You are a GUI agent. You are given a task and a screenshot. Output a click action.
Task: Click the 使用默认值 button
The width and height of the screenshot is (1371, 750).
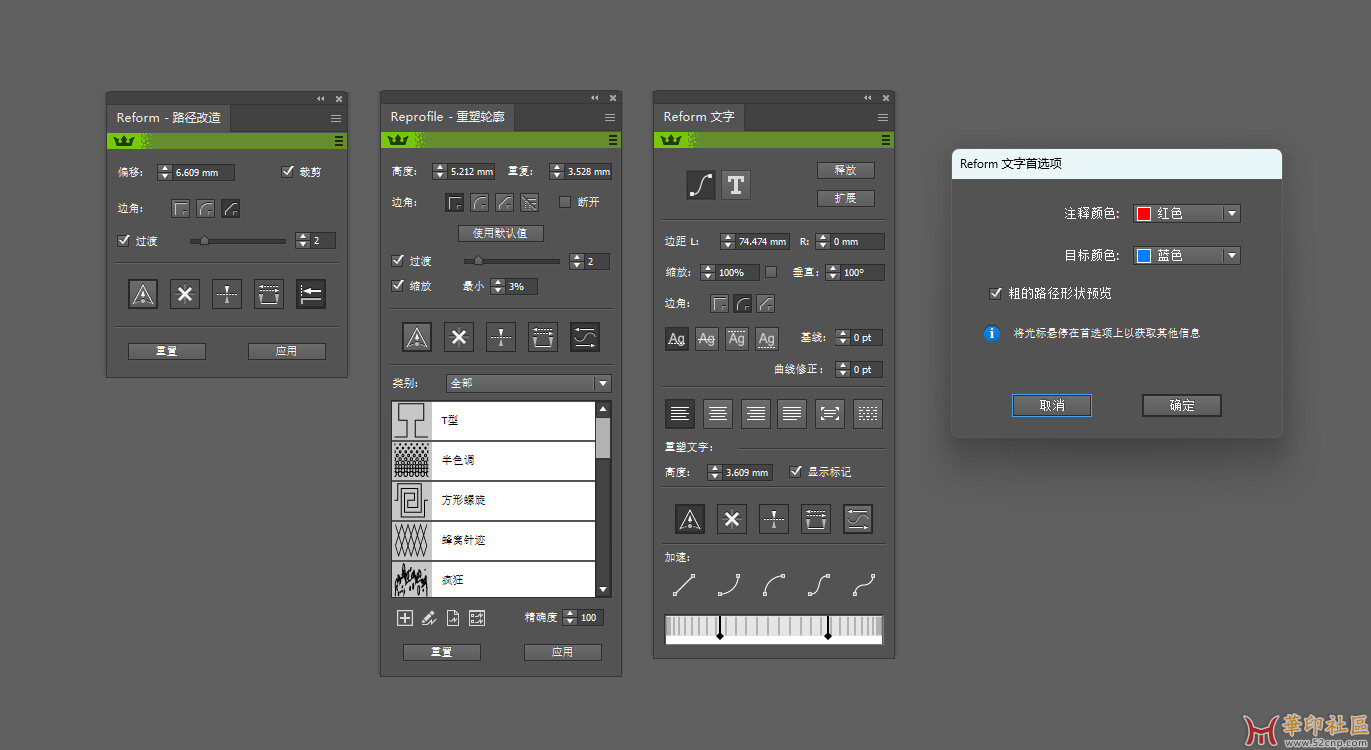click(x=501, y=233)
